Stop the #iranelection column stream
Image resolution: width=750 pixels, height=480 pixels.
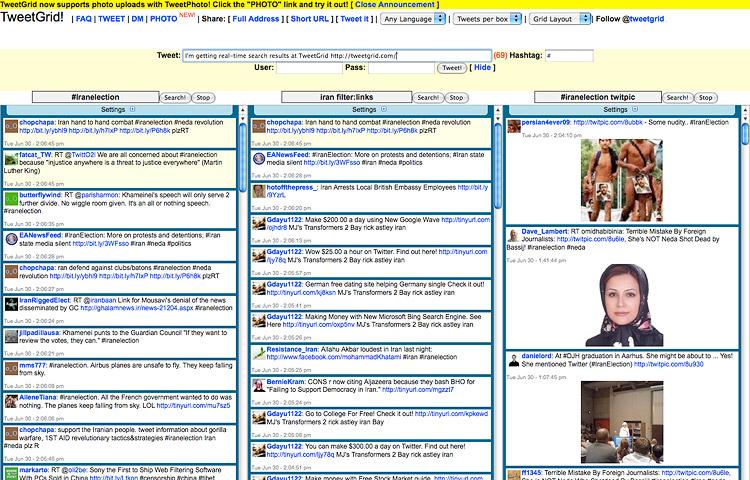pyautogui.click(x=203, y=98)
